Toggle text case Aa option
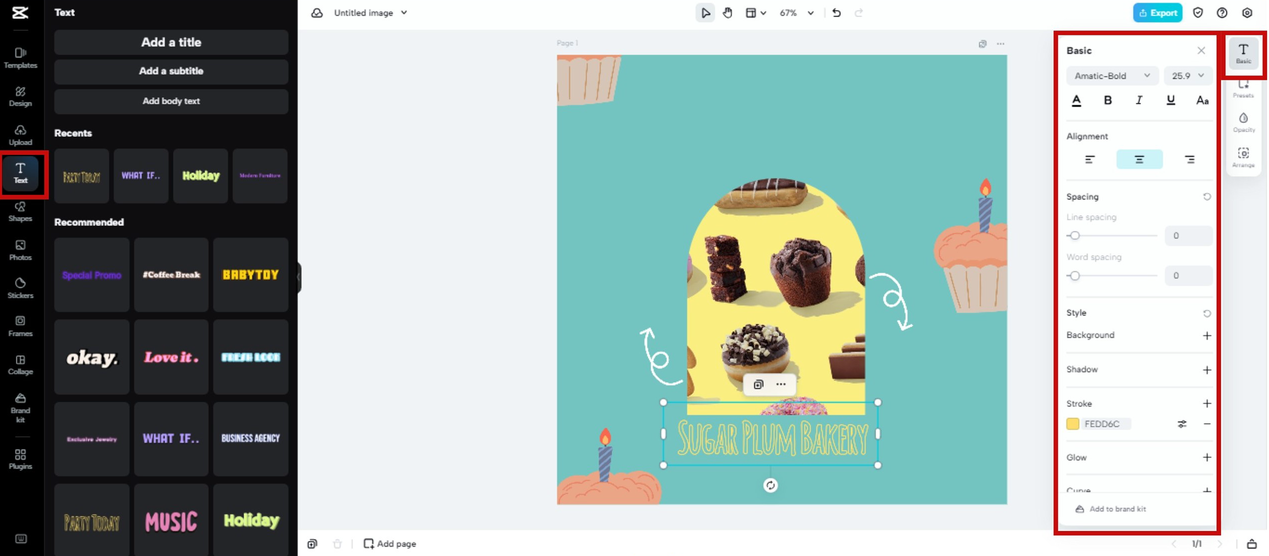1269x556 pixels. pyautogui.click(x=1202, y=100)
